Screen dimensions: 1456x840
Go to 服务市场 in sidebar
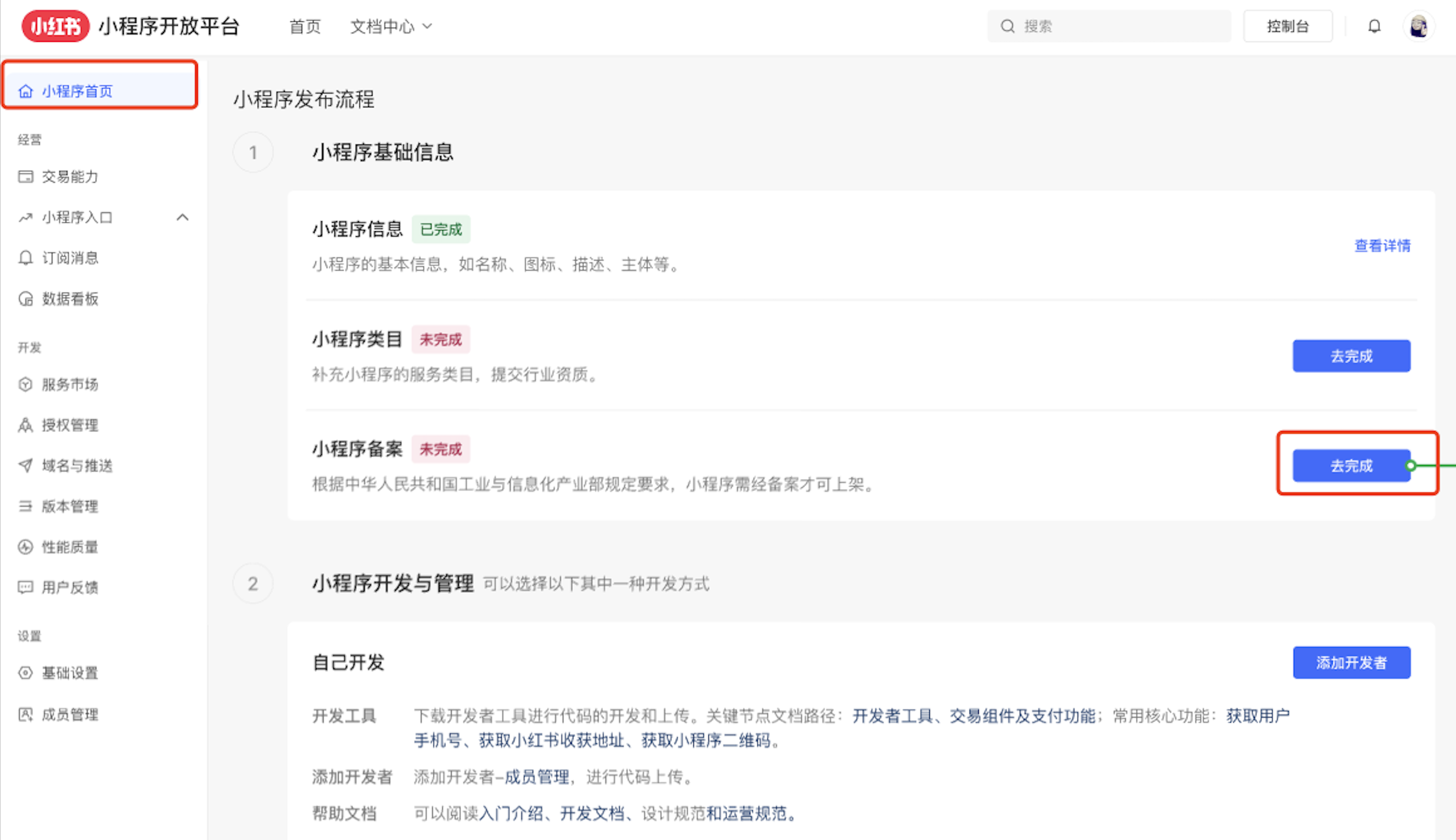click(x=70, y=384)
